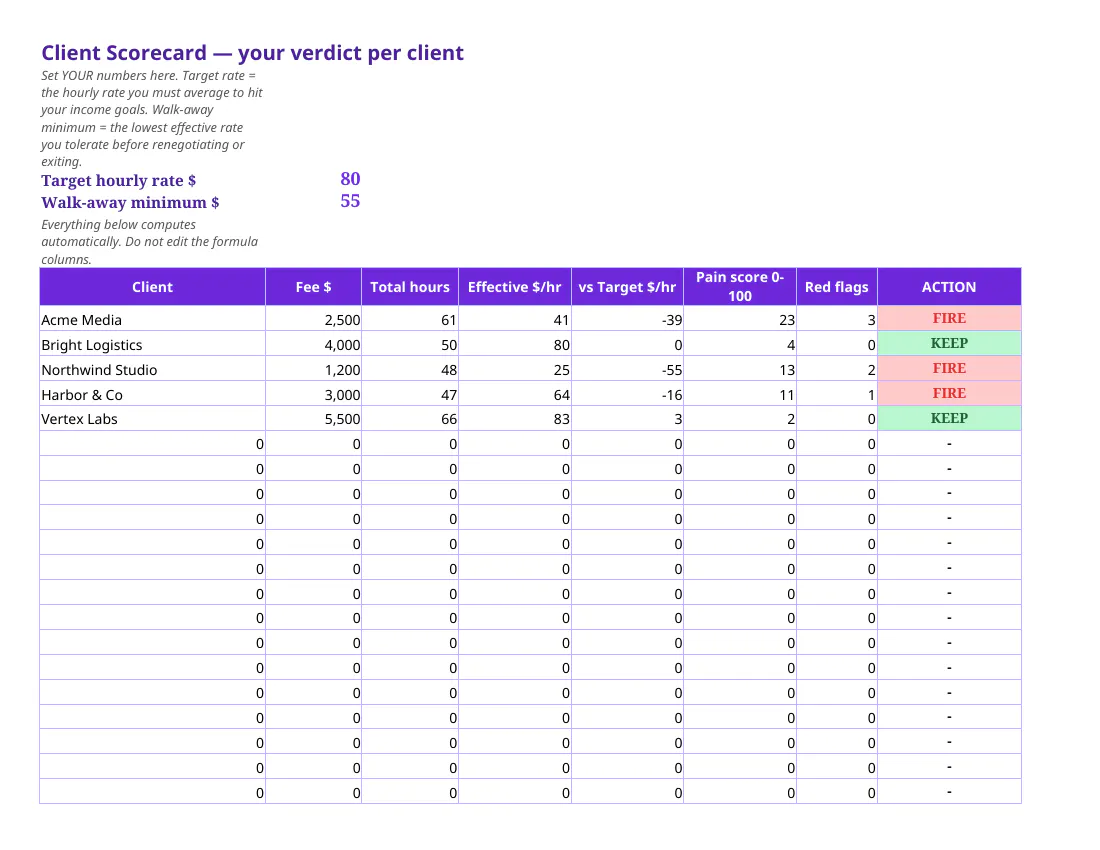Click the Harbor & Co client cell

click(152, 395)
